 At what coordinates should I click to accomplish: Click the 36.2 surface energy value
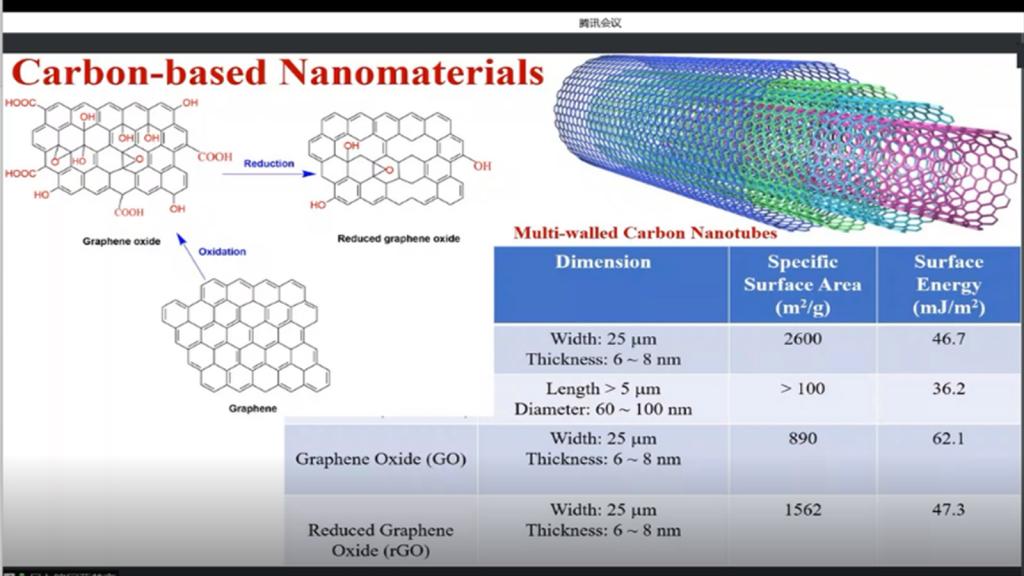pyautogui.click(x=948, y=388)
